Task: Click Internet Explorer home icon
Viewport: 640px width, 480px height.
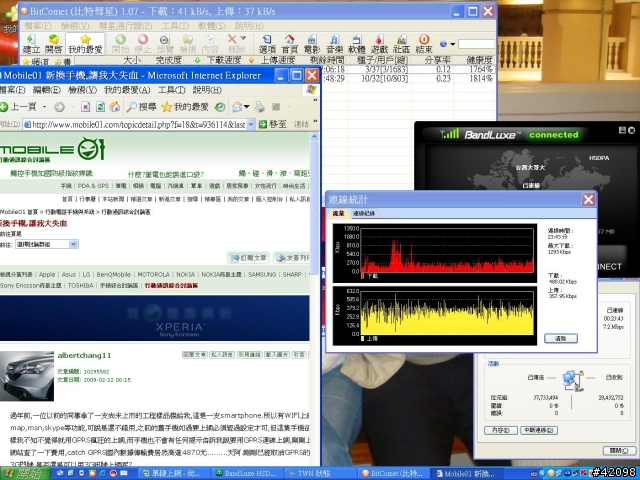Action: coord(115,107)
